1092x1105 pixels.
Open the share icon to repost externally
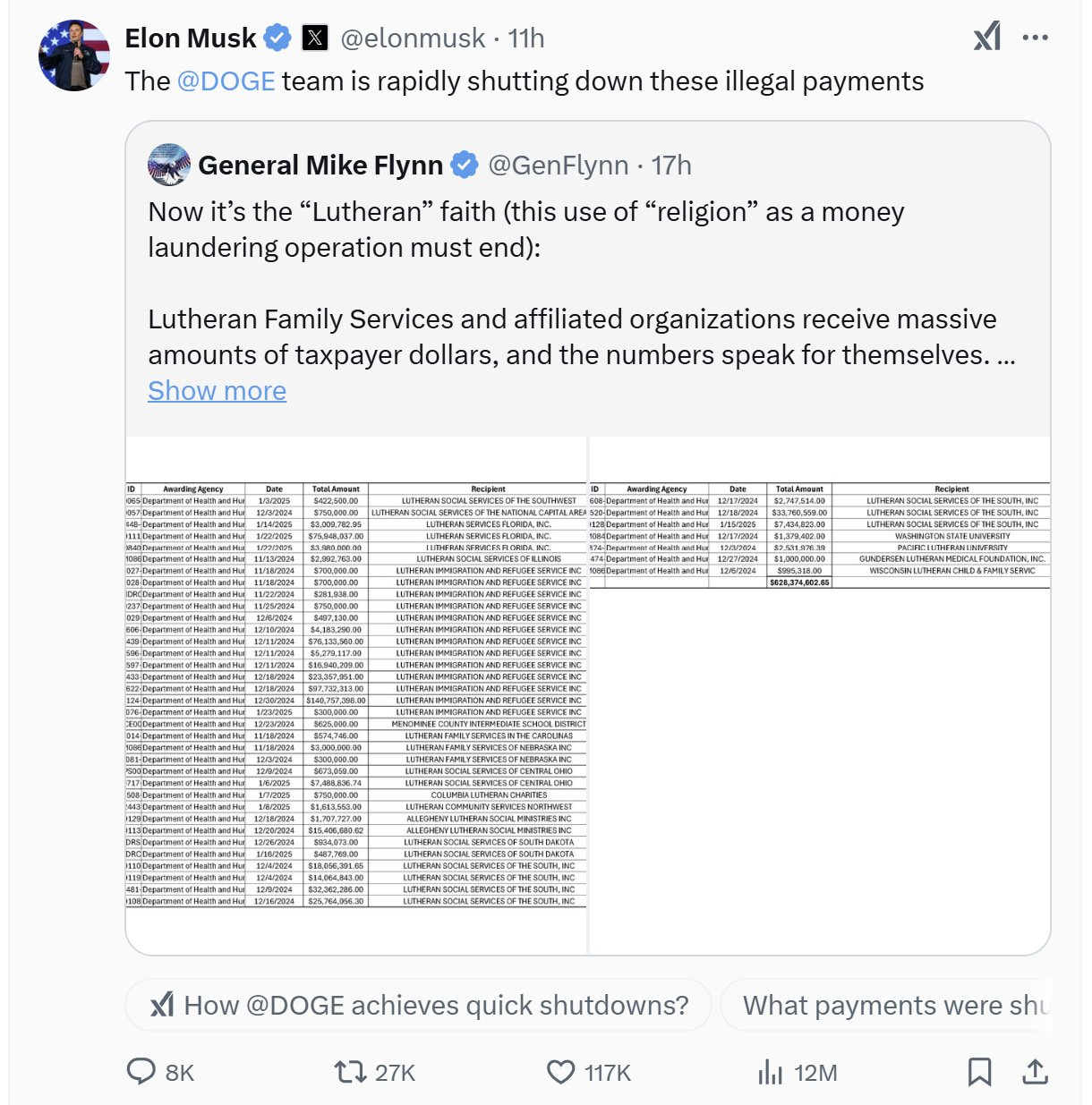click(1036, 1071)
